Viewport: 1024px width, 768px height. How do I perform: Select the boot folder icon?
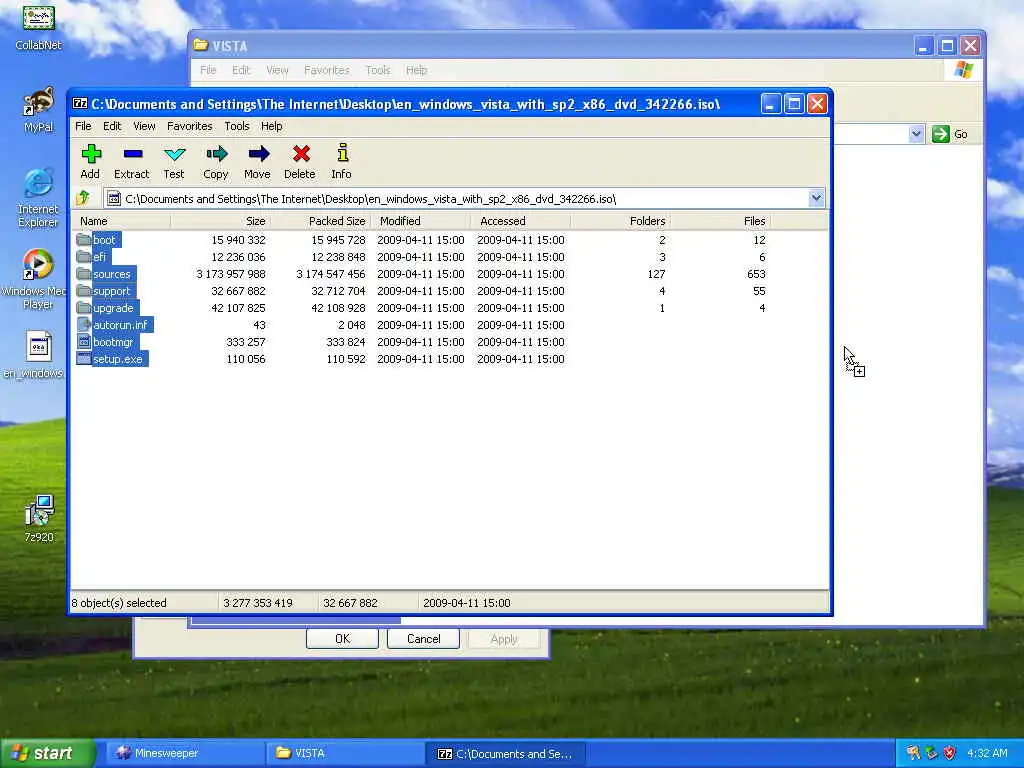tap(84, 240)
